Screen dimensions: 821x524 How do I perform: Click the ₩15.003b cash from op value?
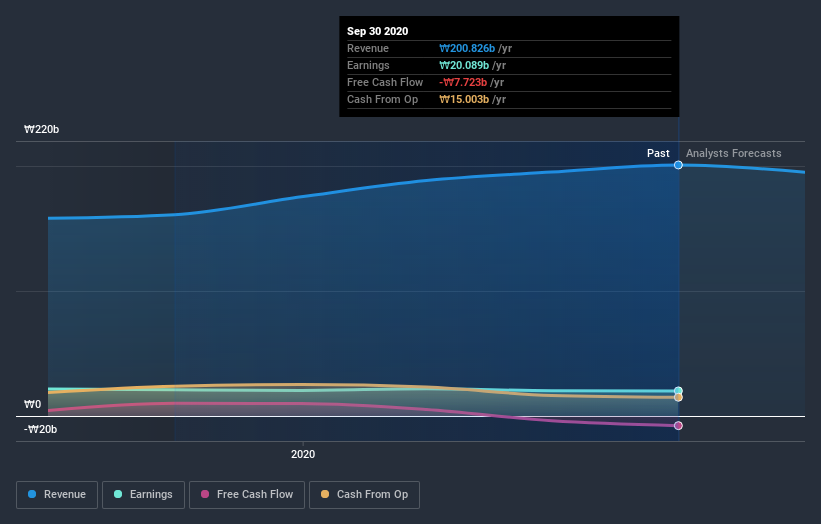[464, 99]
